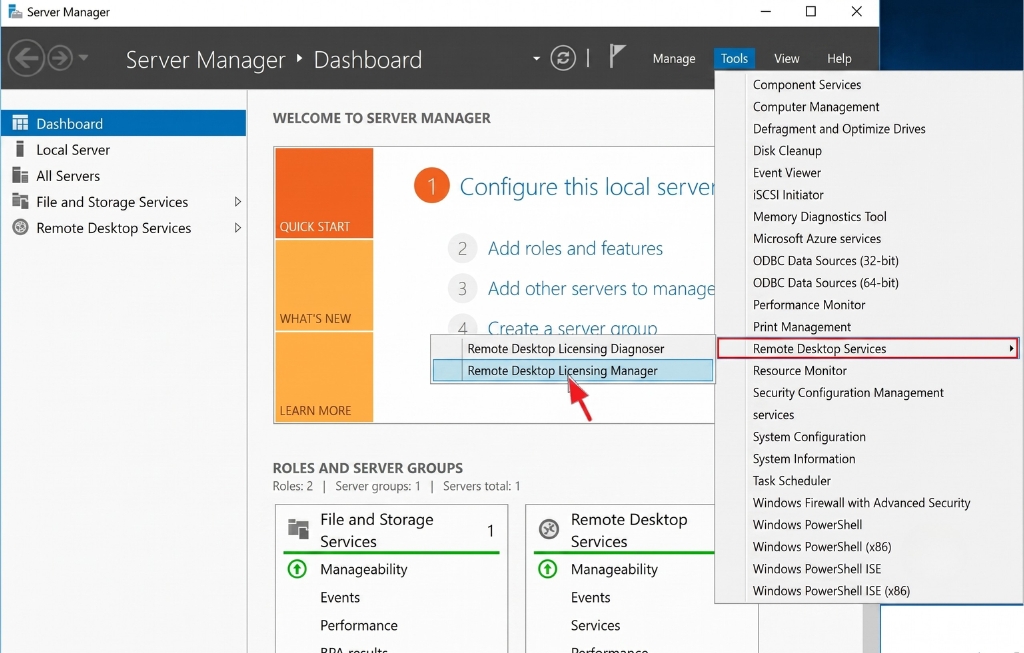The image size is (1024, 653).
Task: Click Server Manager app icon in title bar
Action: click(x=14, y=12)
